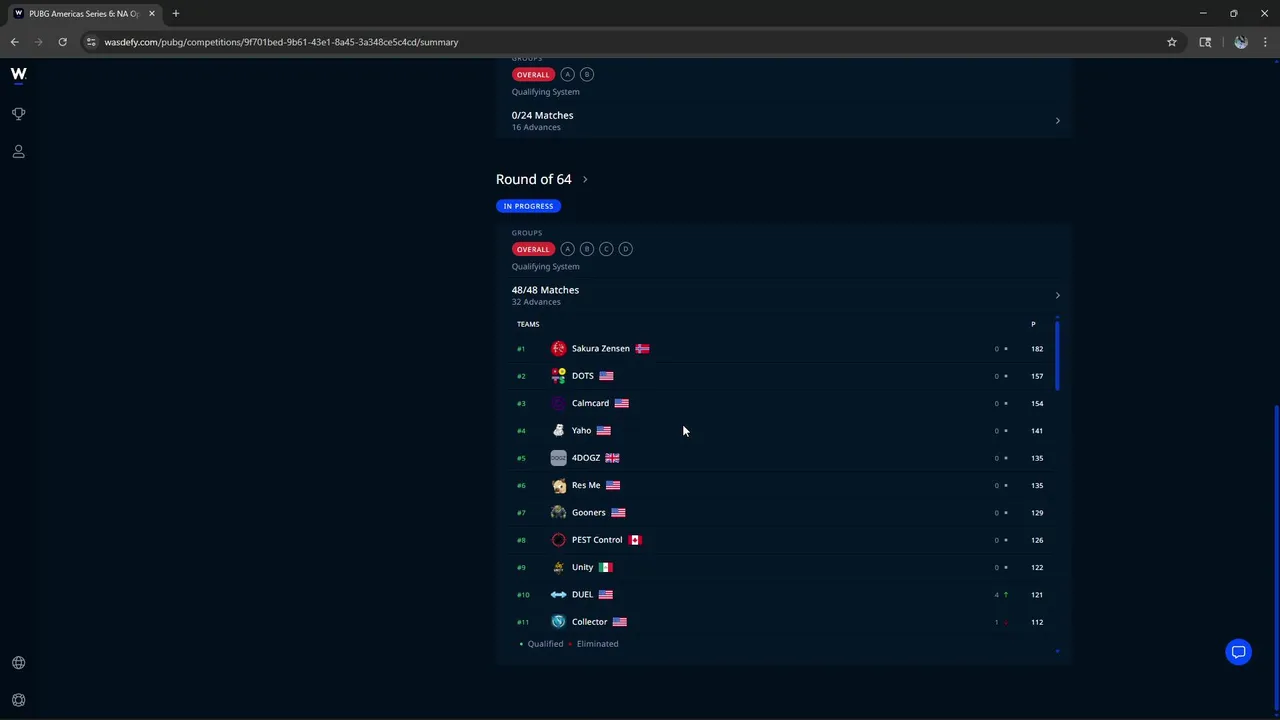Open the blue chat widget button
The image size is (1280, 720).
1238,652
